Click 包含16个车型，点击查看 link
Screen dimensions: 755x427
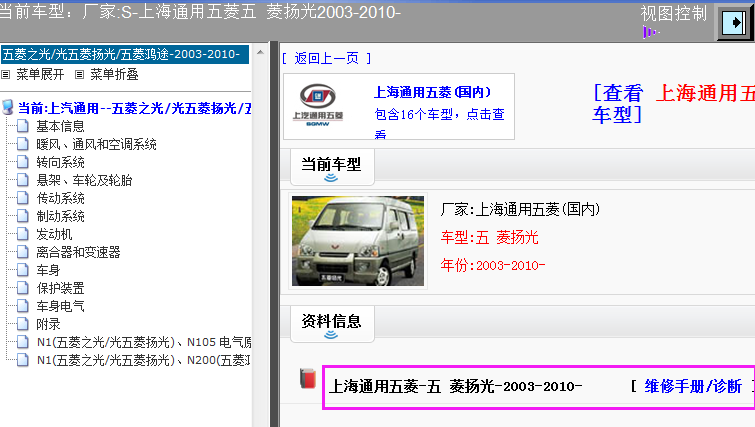tap(439, 123)
